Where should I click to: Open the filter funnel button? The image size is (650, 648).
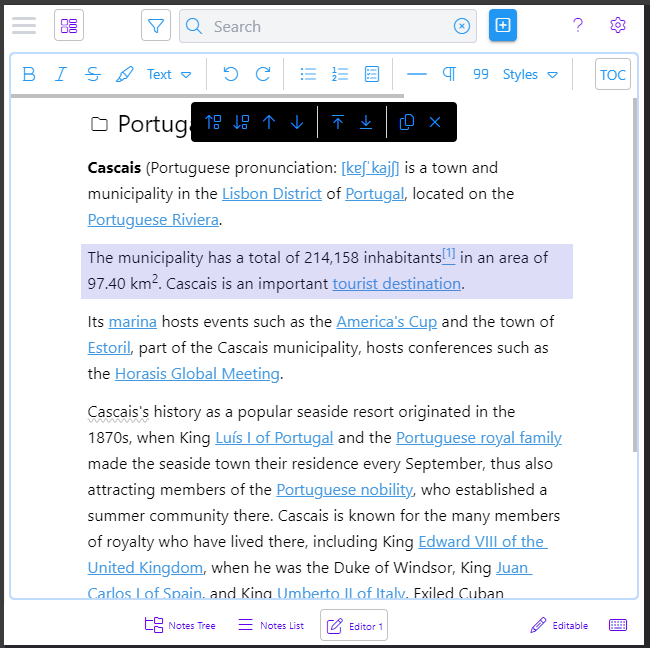pyautogui.click(x=156, y=26)
